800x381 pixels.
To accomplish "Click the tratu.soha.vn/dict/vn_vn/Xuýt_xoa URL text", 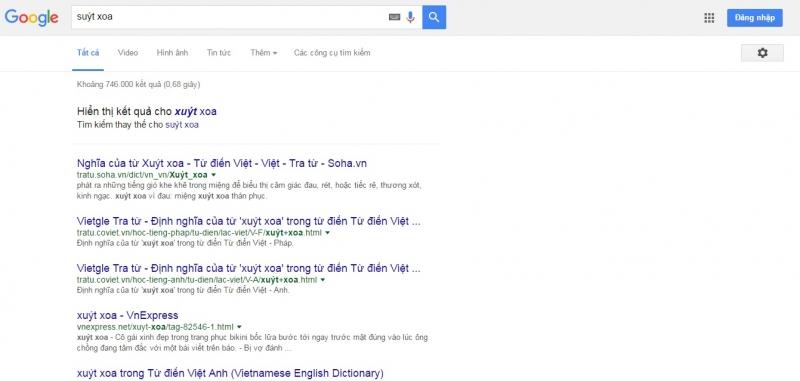I will click(142, 175).
